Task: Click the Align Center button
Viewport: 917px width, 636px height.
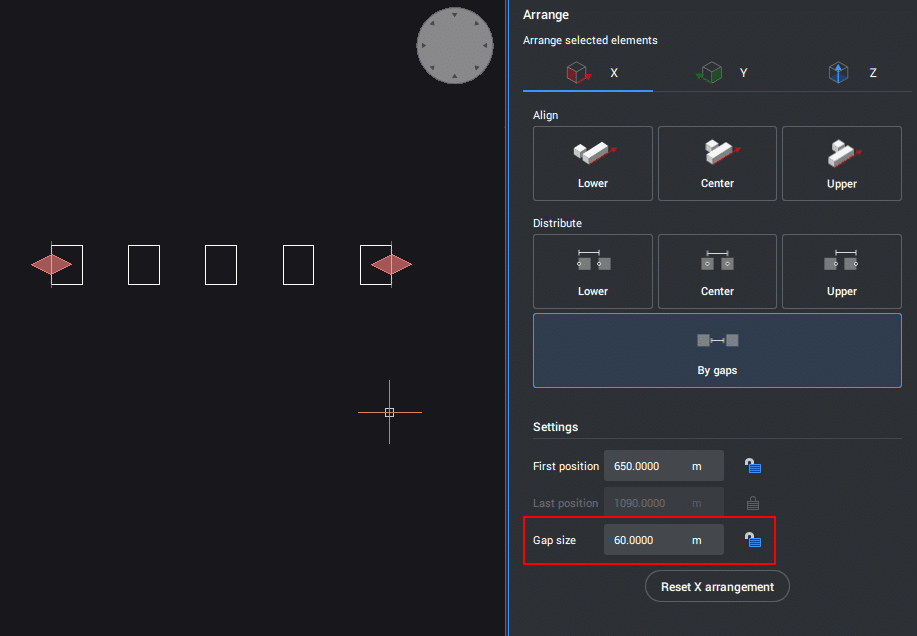Action: coord(717,164)
